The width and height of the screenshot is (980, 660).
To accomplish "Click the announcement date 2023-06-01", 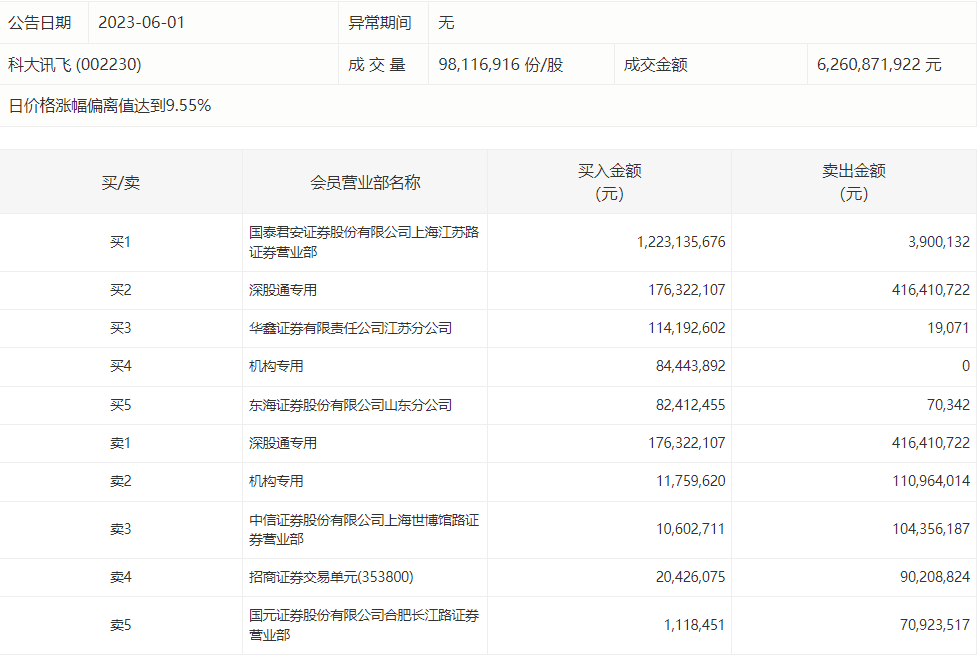I will point(141,22).
